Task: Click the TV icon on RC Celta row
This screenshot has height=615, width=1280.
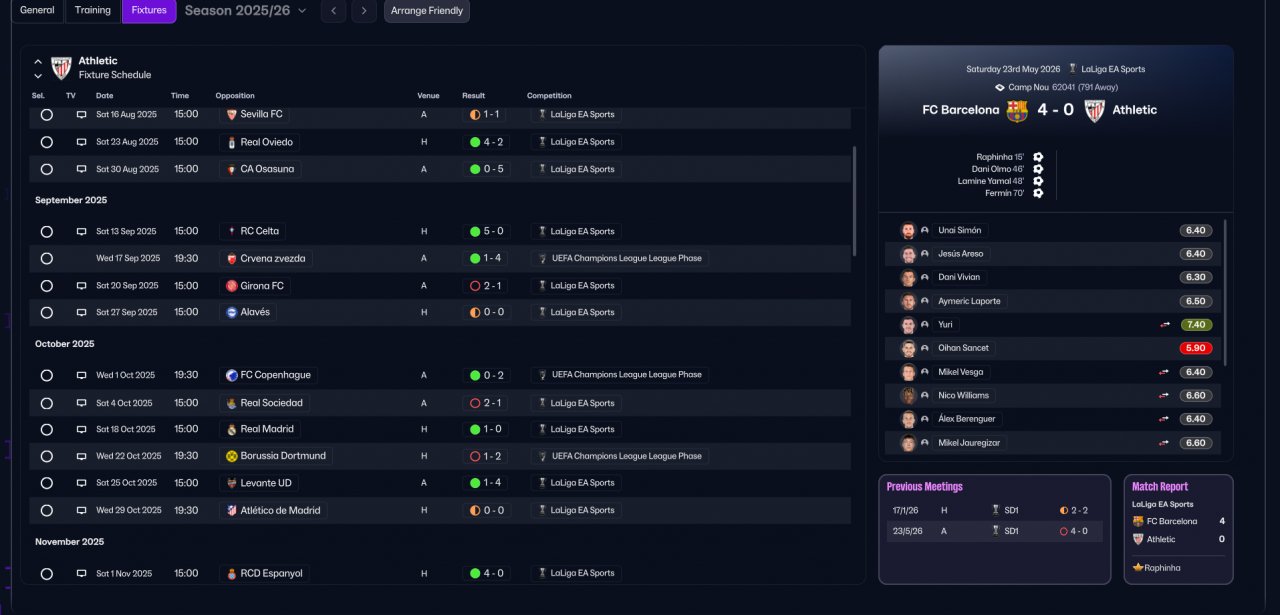Action: (x=81, y=231)
